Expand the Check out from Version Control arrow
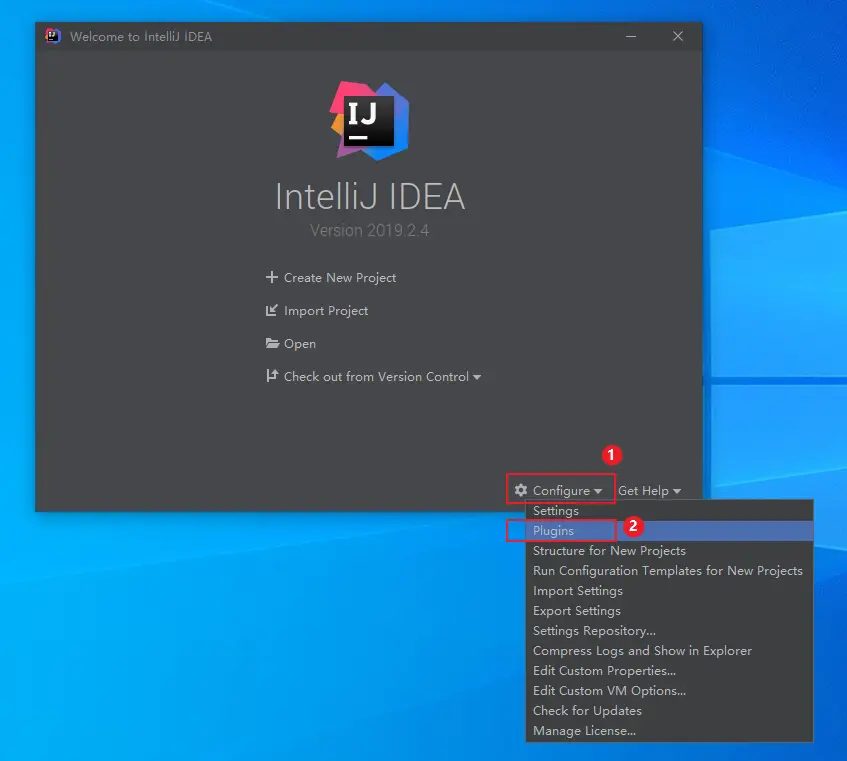Screen dimensions: 847x761 click(x=477, y=377)
